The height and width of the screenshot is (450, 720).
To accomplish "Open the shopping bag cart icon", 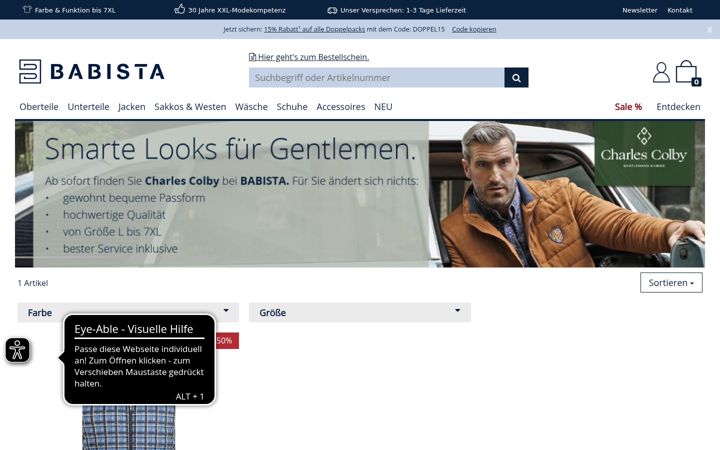I will (x=687, y=73).
